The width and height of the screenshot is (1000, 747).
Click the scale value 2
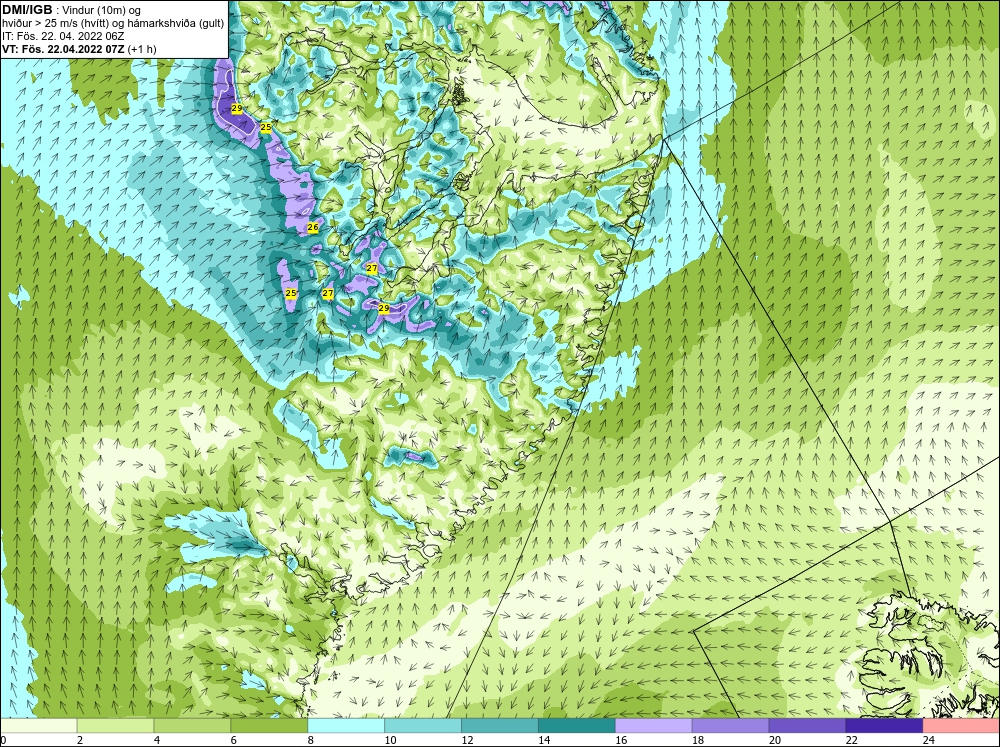click(x=80, y=740)
